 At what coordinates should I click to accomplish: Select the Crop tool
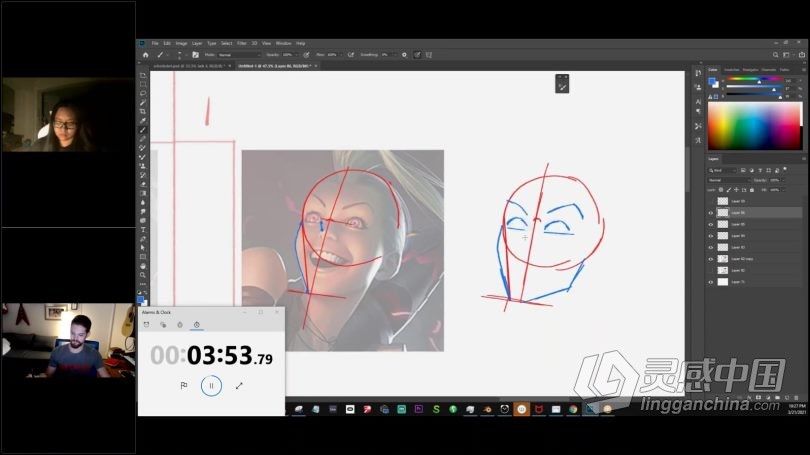point(143,112)
